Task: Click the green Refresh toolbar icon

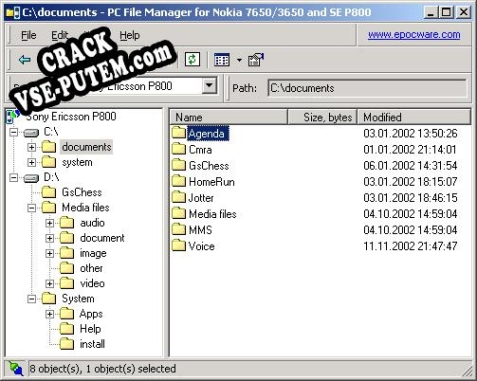Action: [192, 60]
